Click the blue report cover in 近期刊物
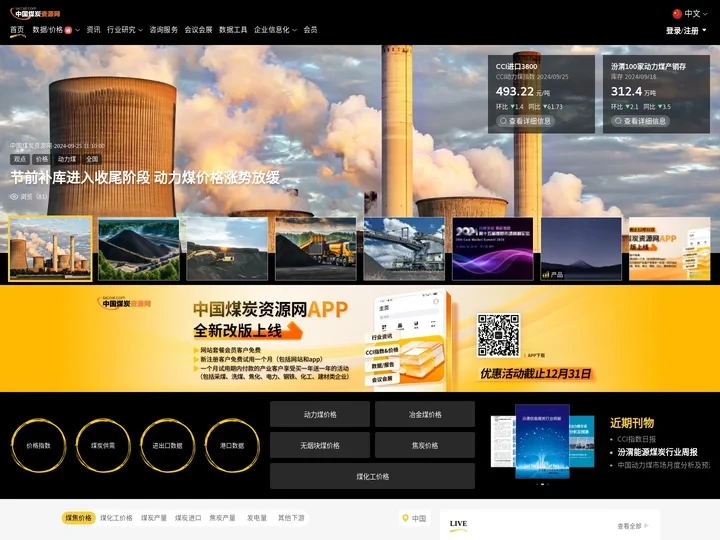 [542, 441]
